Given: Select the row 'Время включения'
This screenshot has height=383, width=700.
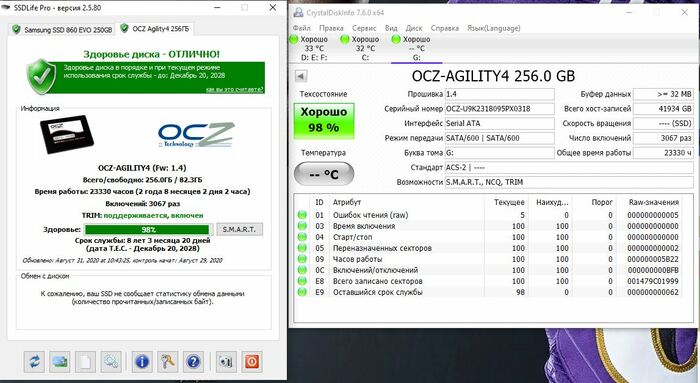Looking at the screenshot, I should pyautogui.click(x=489, y=226).
